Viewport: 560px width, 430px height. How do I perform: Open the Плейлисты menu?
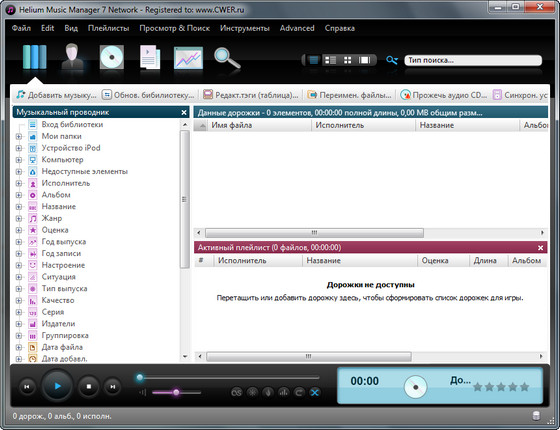(x=109, y=28)
